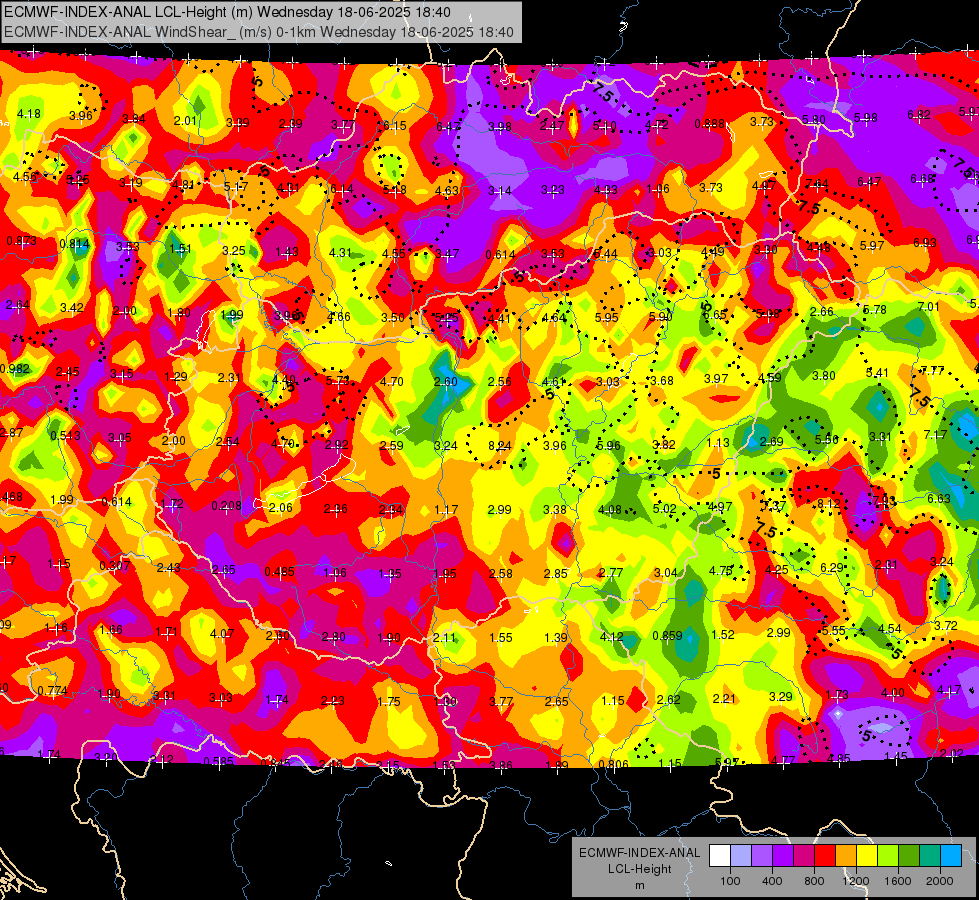This screenshot has width=979, height=900.
Task: Click the wind shear value 7.01
Action: (928, 306)
